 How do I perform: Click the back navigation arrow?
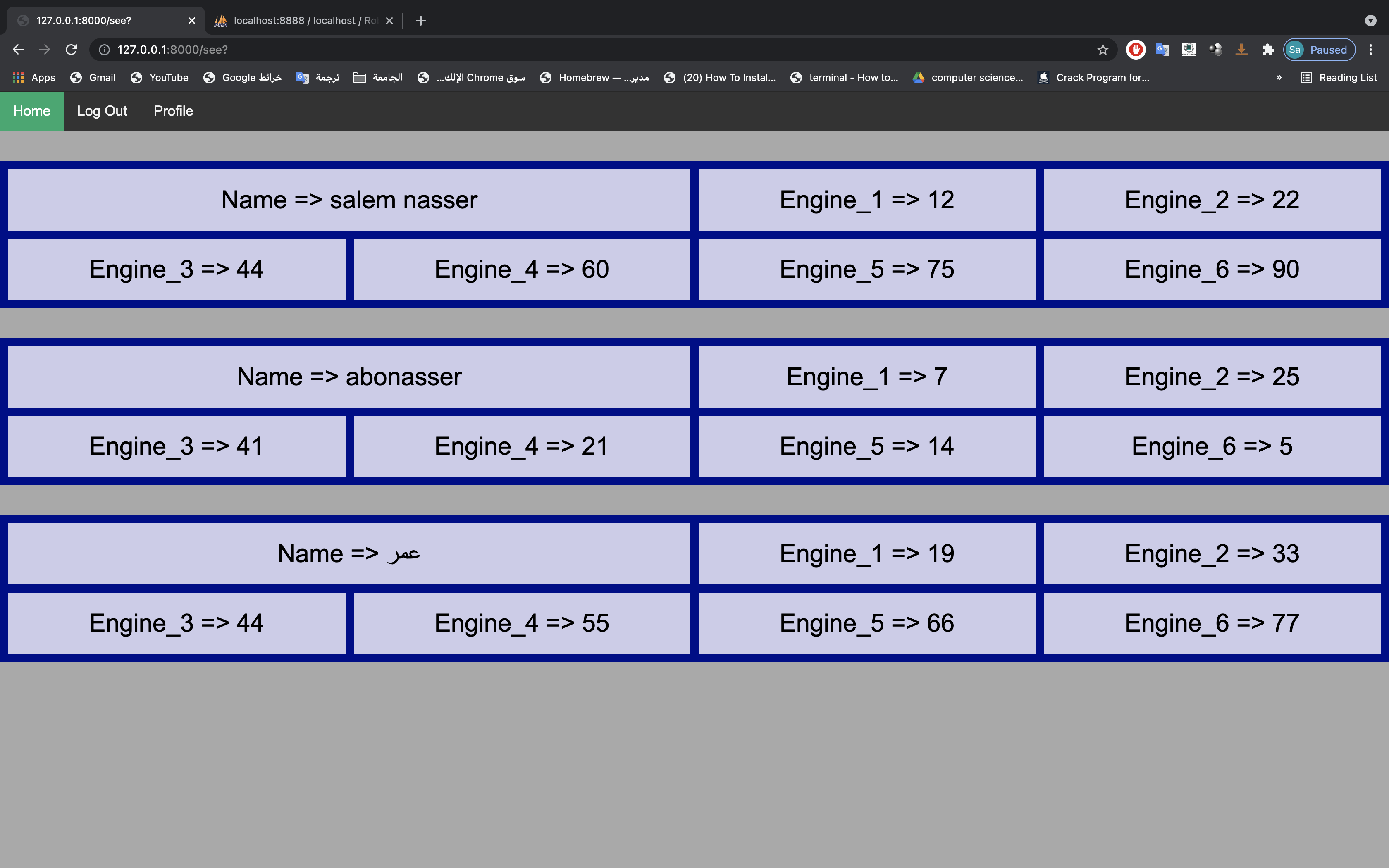click(18, 49)
